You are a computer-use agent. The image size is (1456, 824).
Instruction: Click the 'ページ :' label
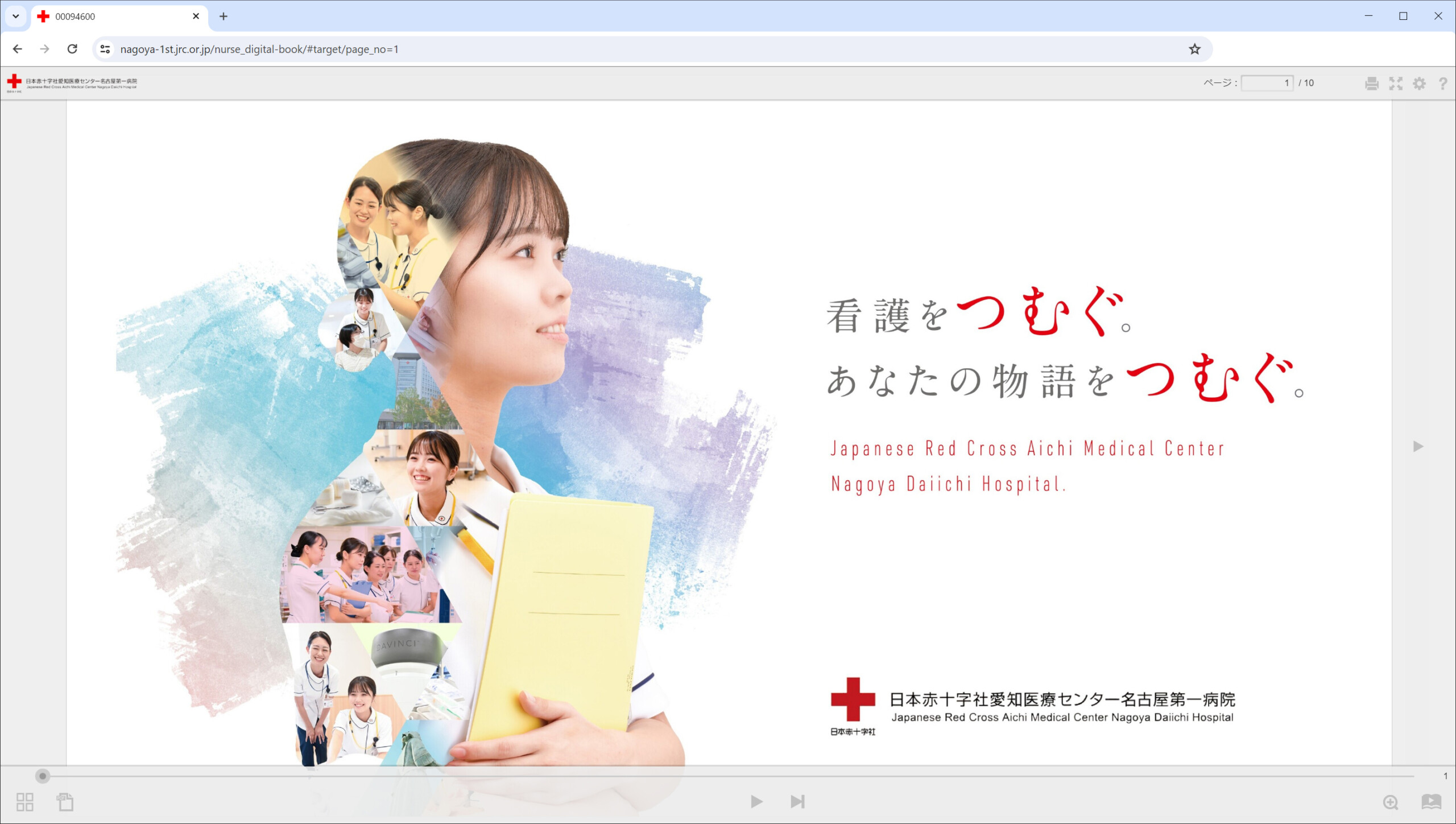[x=1220, y=83]
